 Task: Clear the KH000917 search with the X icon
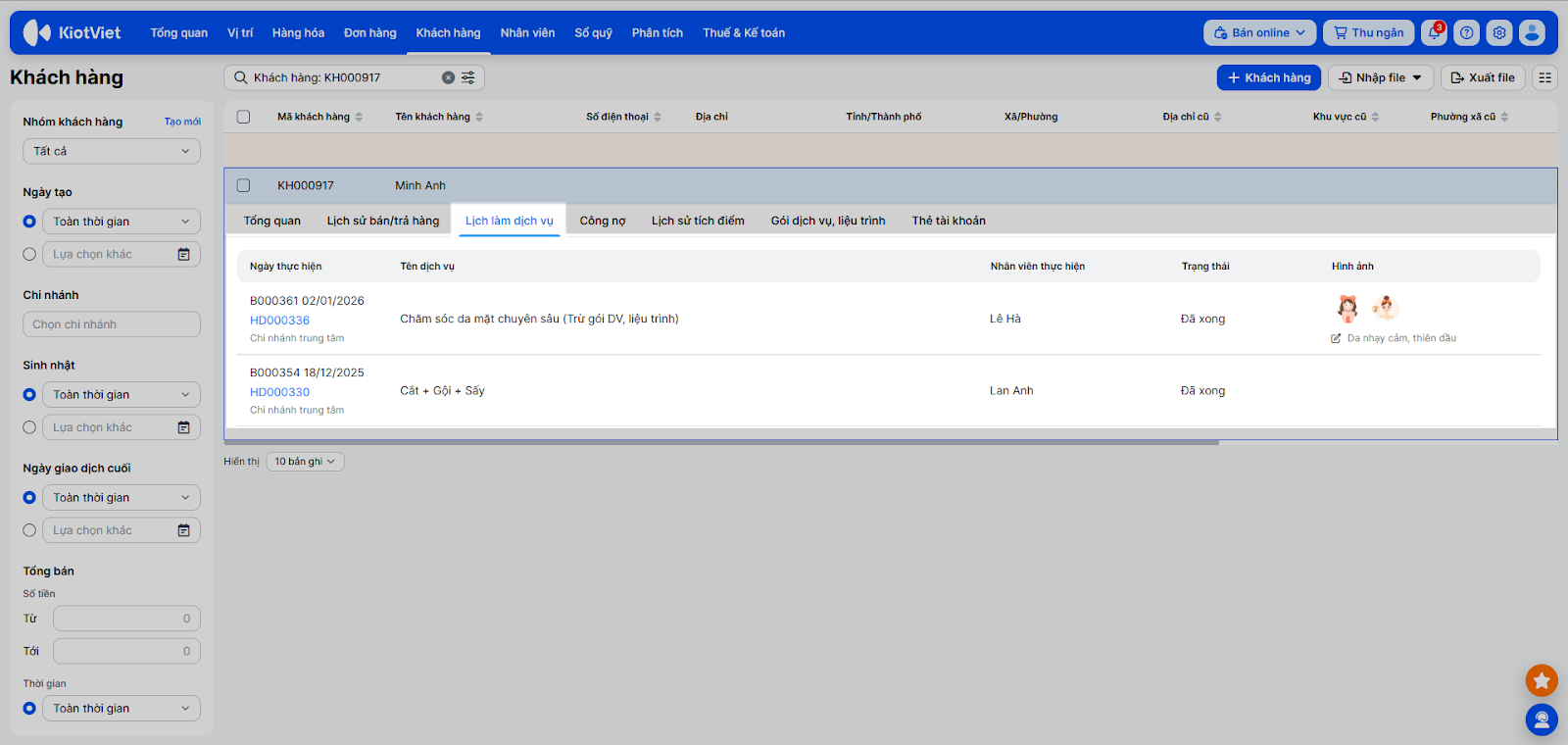(x=448, y=77)
